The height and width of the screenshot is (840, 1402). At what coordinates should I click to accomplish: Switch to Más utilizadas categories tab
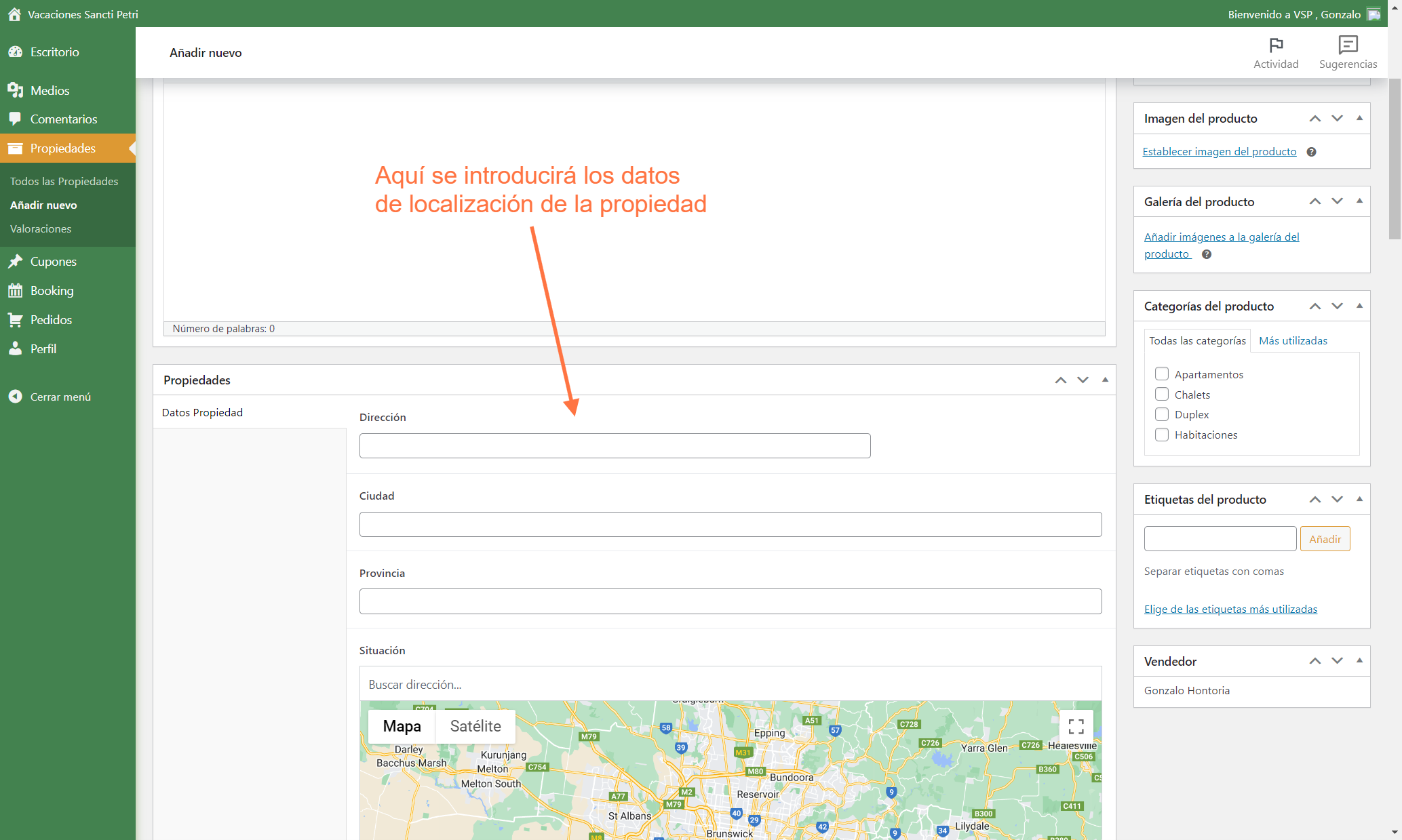click(1293, 341)
